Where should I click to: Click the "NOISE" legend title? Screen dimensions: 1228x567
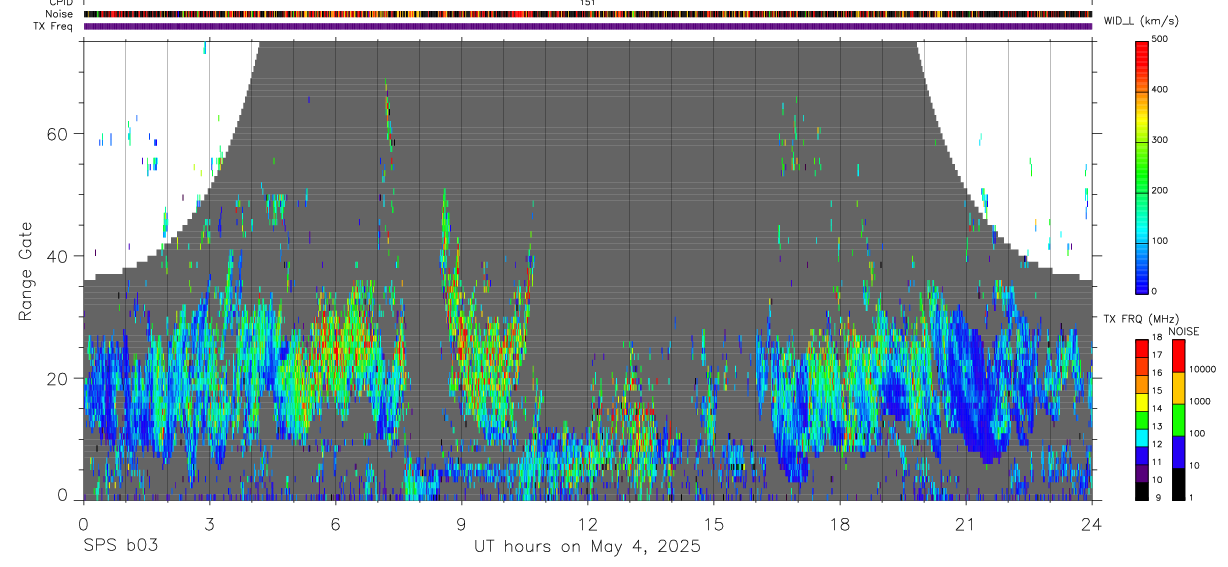pyautogui.click(x=1183, y=331)
